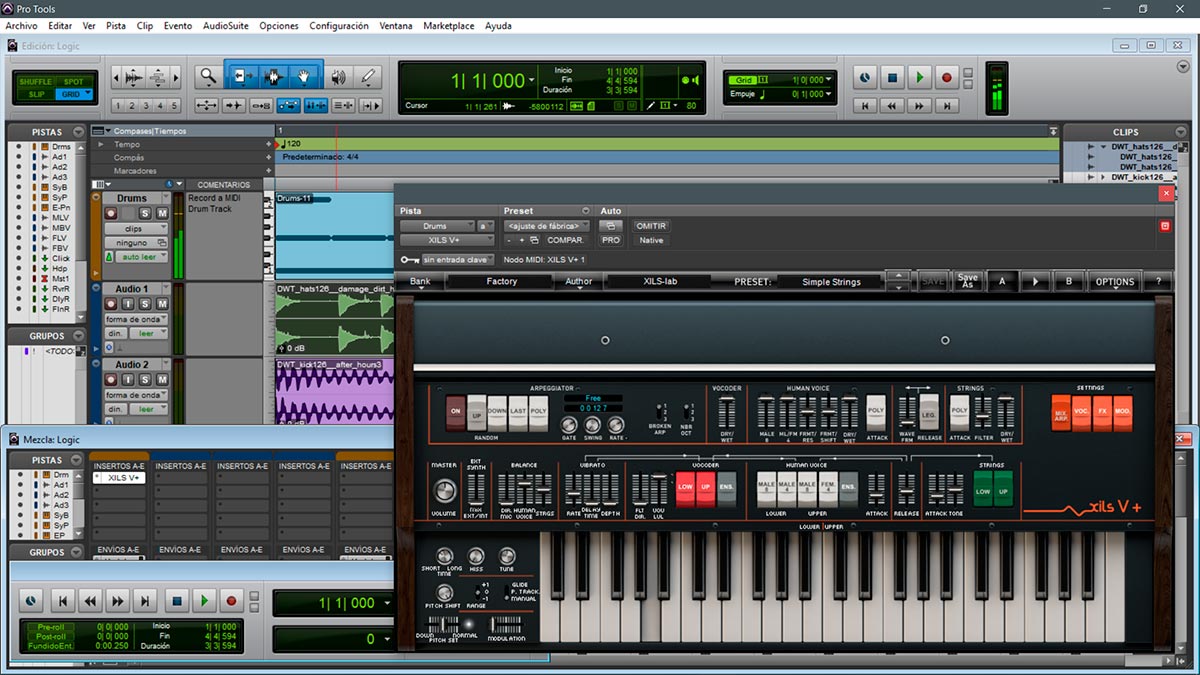The width and height of the screenshot is (1200, 675).
Task: Open Drums automation mode 'auto leer'
Action: point(142,257)
